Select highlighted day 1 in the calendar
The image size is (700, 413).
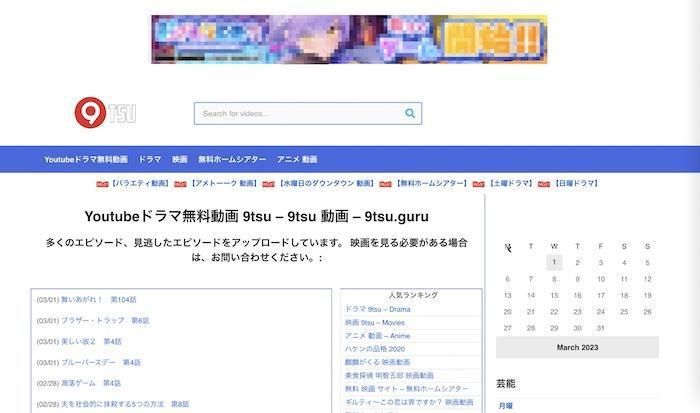pyautogui.click(x=554, y=263)
